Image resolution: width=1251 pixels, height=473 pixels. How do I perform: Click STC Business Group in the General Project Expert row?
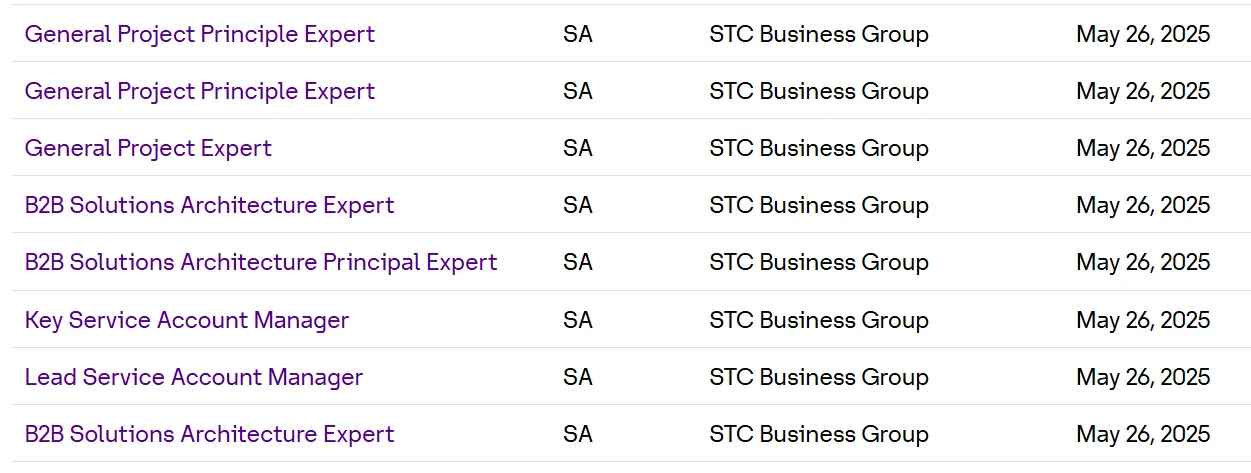[819, 148]
